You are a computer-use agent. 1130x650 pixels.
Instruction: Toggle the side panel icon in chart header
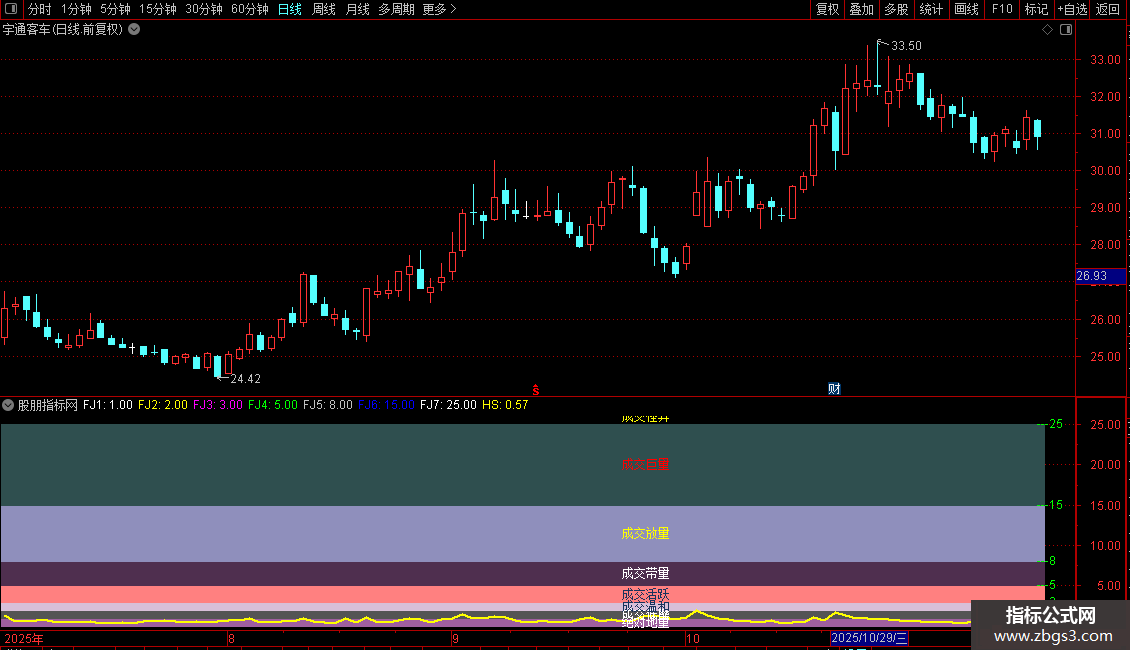1066,30
